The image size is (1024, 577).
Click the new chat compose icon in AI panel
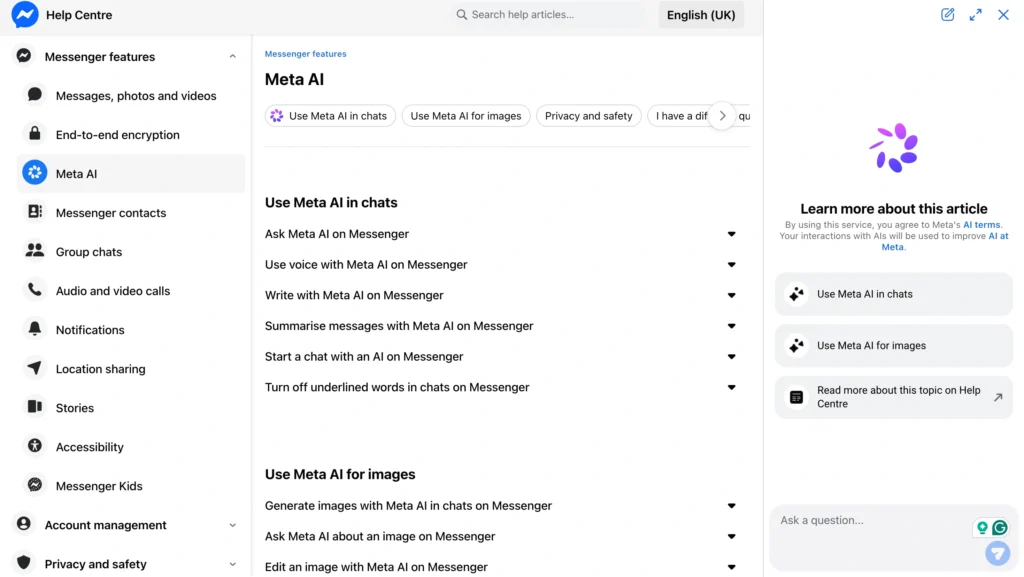948,14
